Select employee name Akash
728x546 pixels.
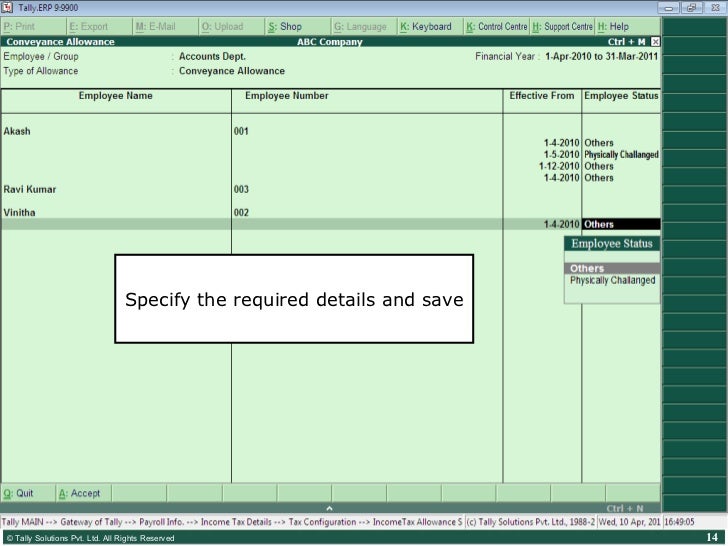tap(17, 131)
